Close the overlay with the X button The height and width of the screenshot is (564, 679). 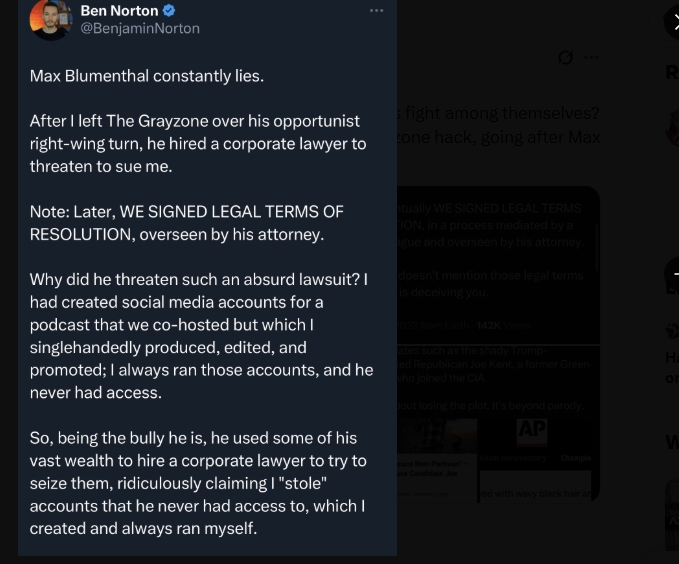click(673, 22)
